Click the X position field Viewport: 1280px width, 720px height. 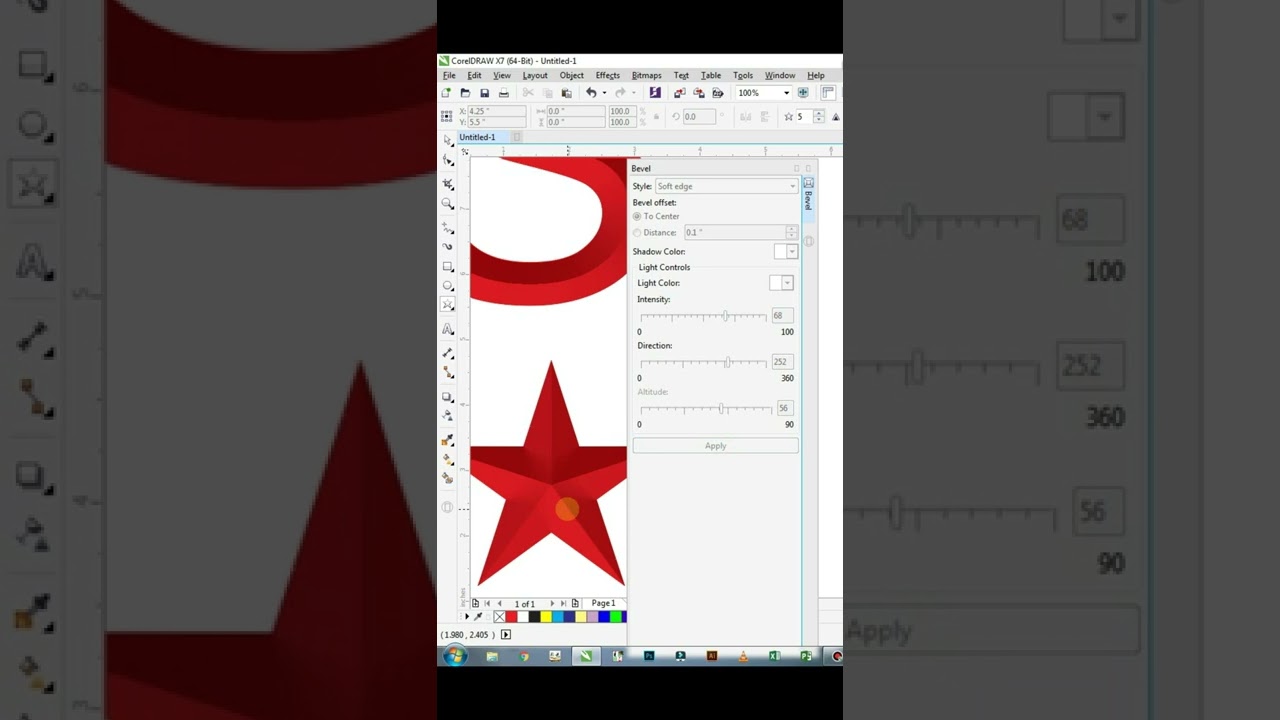(x=496, y=111)
